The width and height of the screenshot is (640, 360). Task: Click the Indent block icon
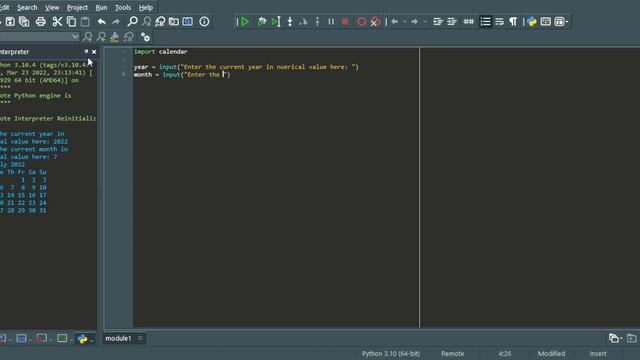[x=438, y=22]
